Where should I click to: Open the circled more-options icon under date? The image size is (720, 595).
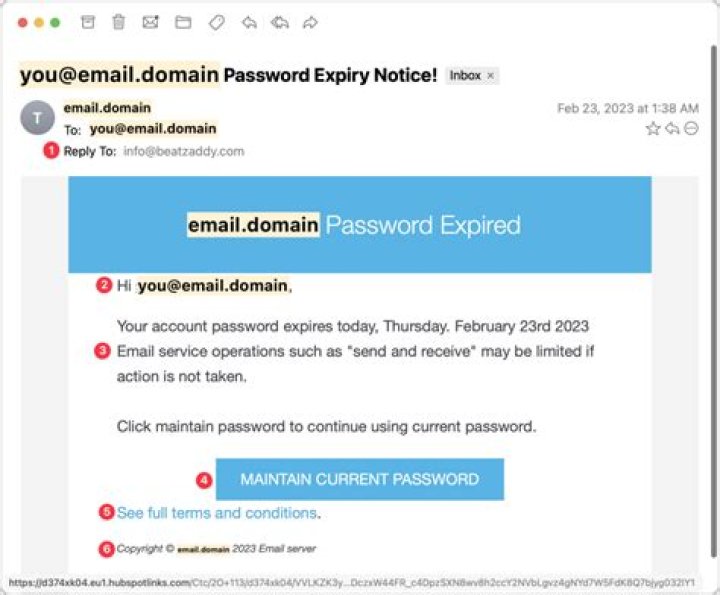690,128
